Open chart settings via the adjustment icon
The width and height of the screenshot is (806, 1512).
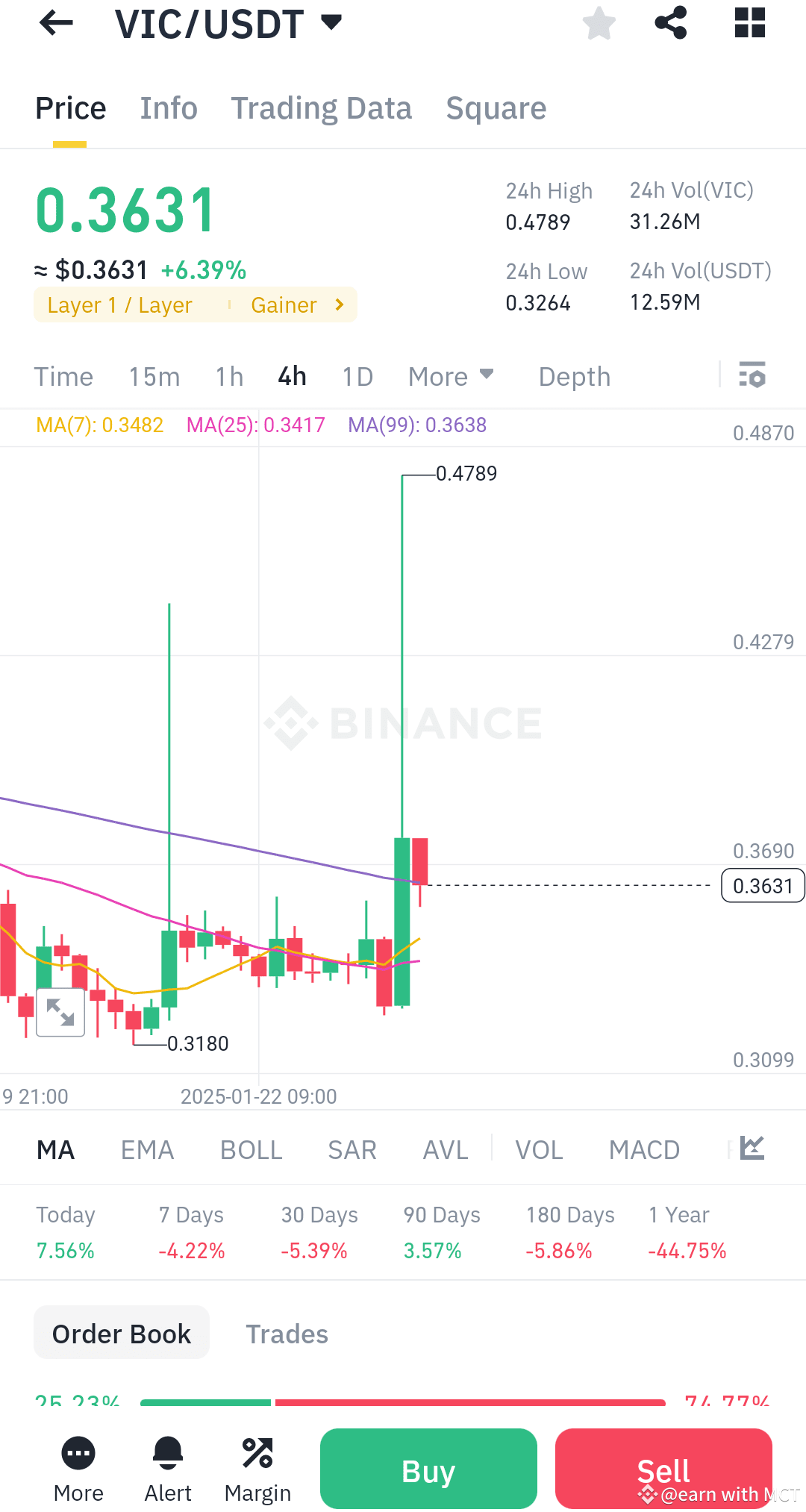752,376
